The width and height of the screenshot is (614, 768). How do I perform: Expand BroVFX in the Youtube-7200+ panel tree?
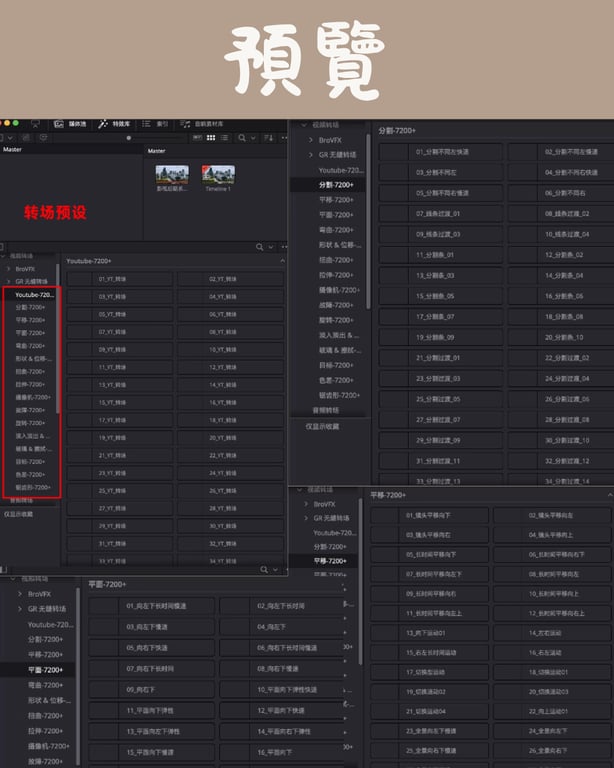pos(8,269)
